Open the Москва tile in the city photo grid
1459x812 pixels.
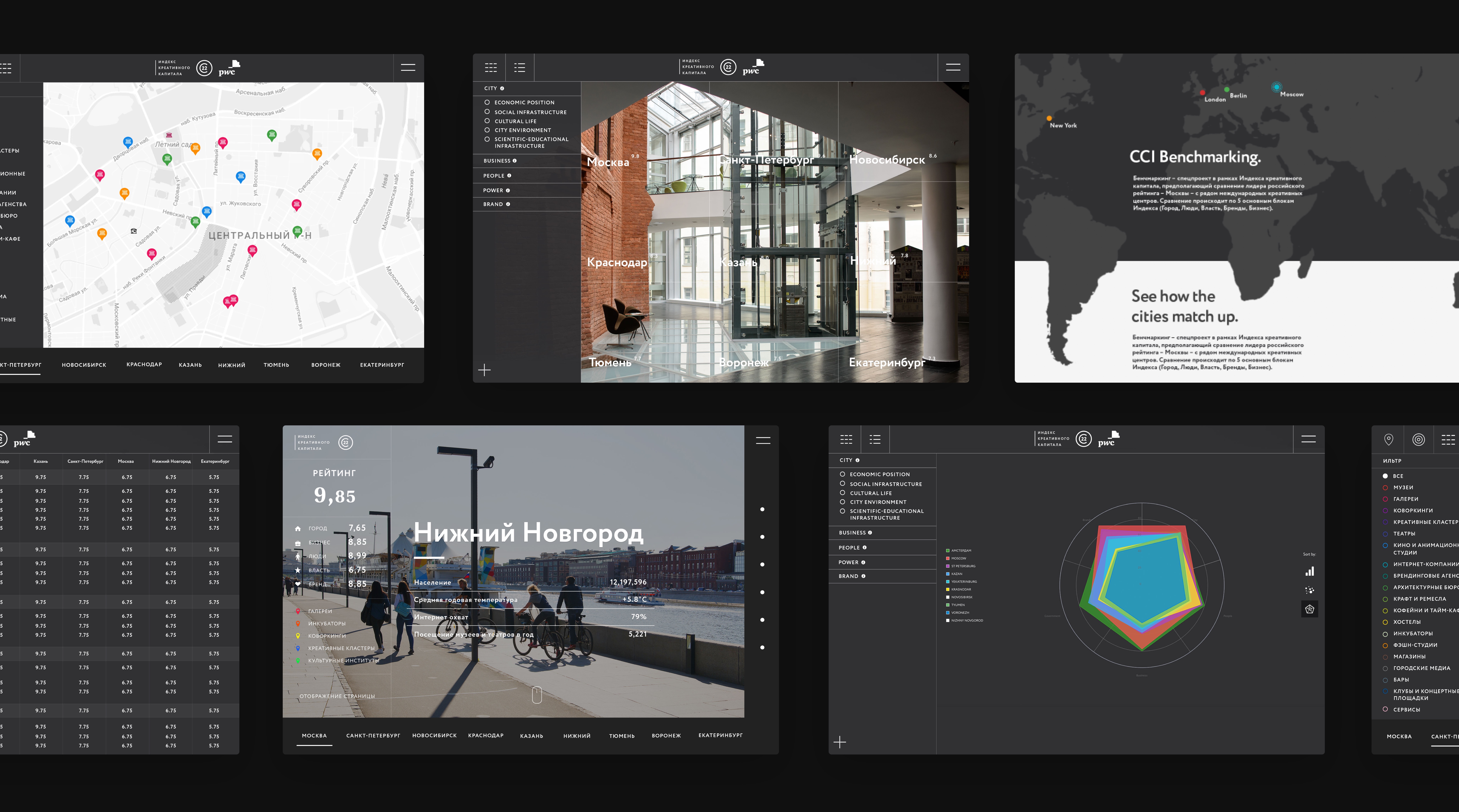[608, 162]
